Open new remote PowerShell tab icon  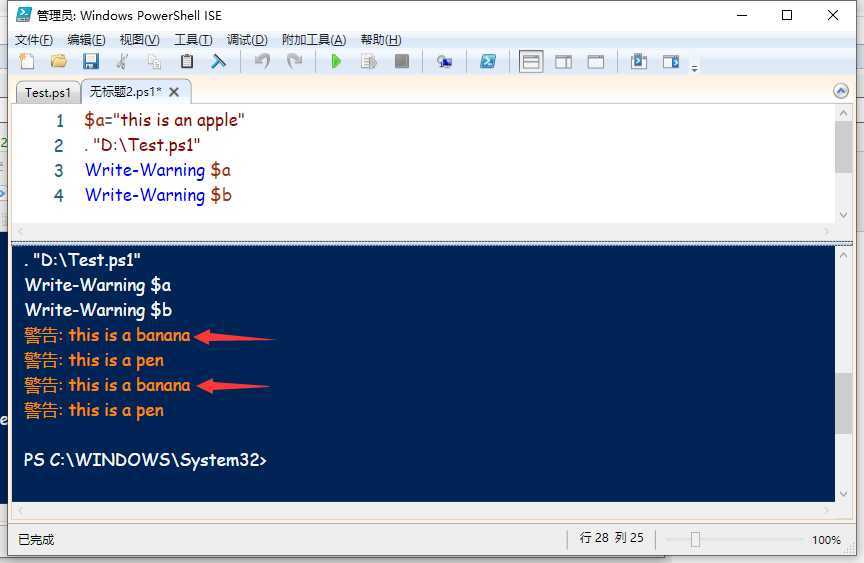click(444, 62)
